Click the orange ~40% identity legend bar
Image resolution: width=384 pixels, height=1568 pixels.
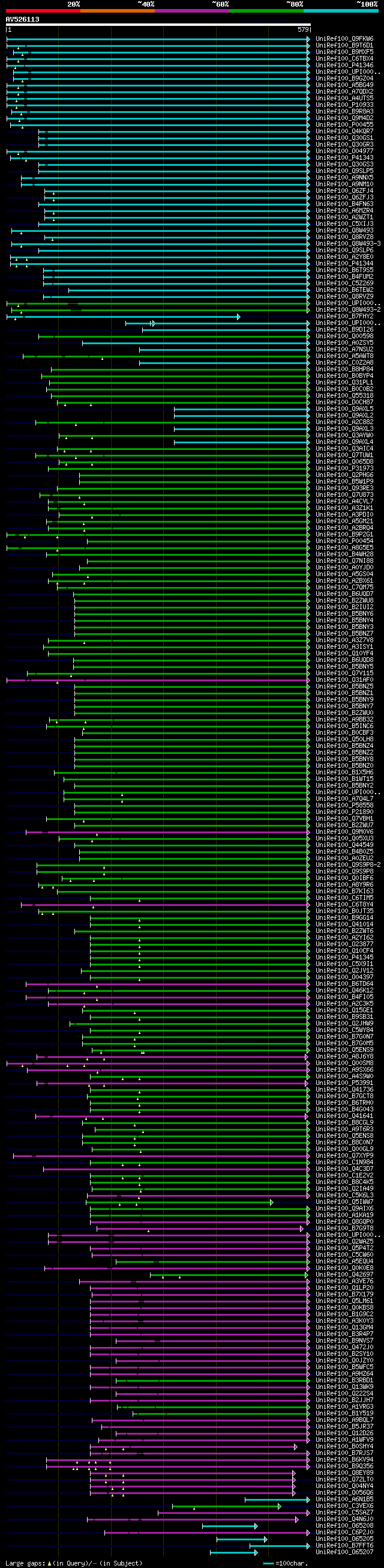click(x=117, y=11)
